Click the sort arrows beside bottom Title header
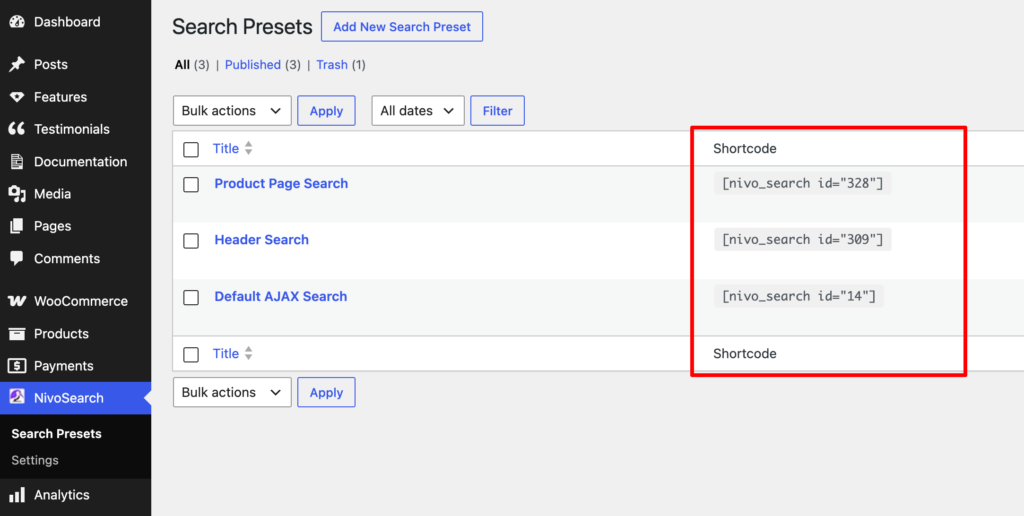The height and width of the screenshot is (516, 1024). (248, 353)
